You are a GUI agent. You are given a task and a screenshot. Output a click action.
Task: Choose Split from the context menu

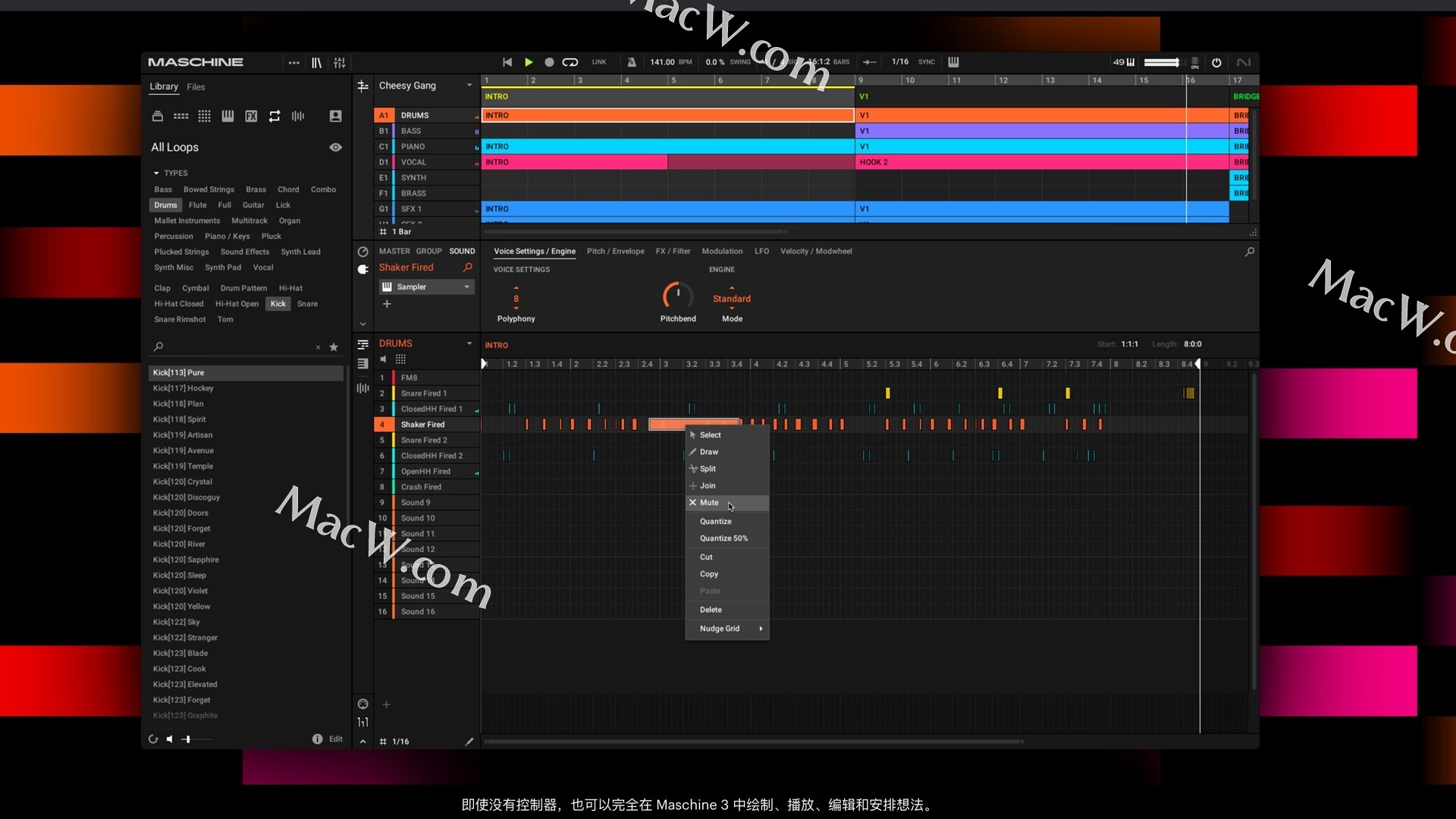(727, 469)
